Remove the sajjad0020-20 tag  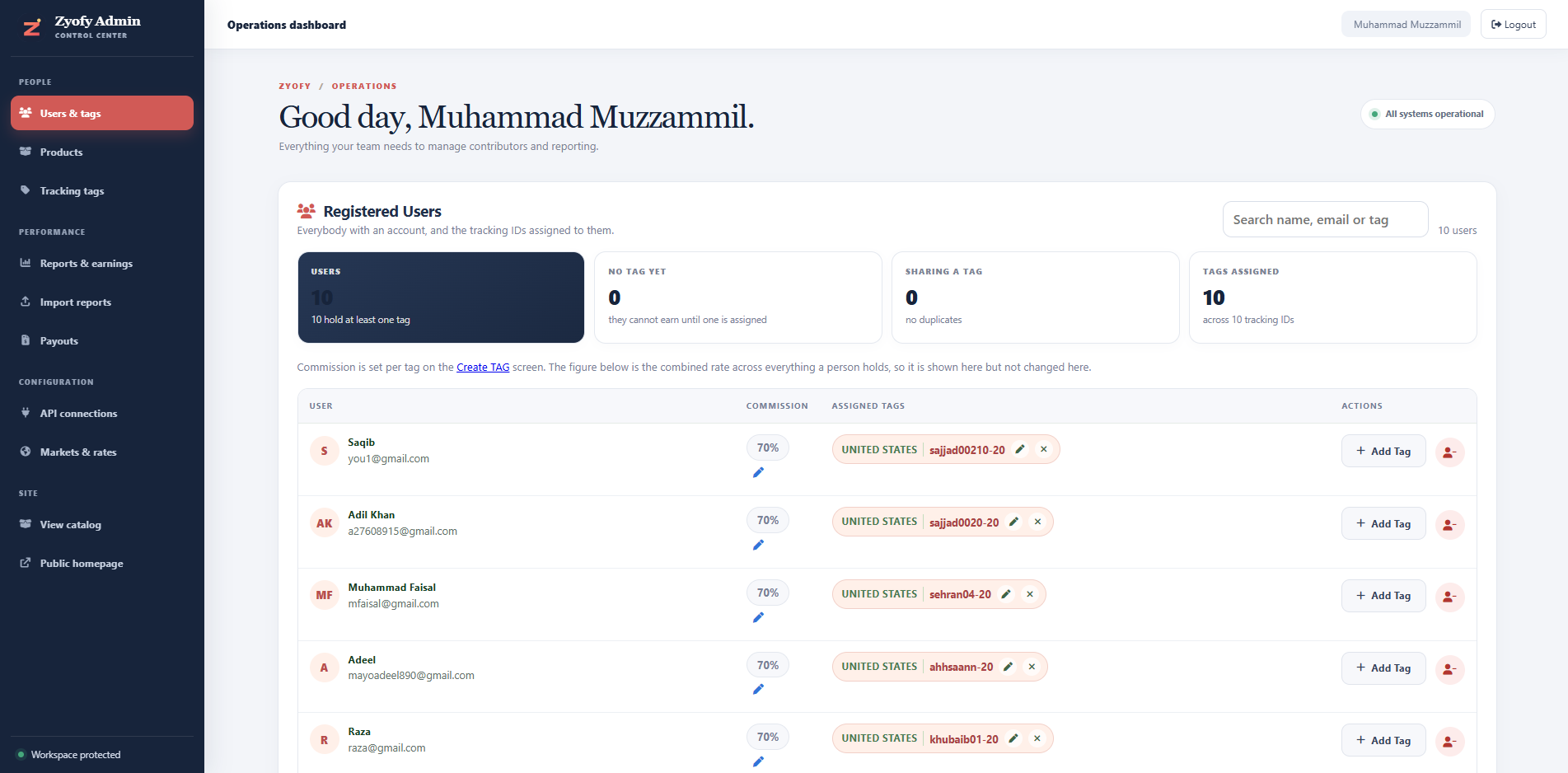click(x=1037, y=522)
